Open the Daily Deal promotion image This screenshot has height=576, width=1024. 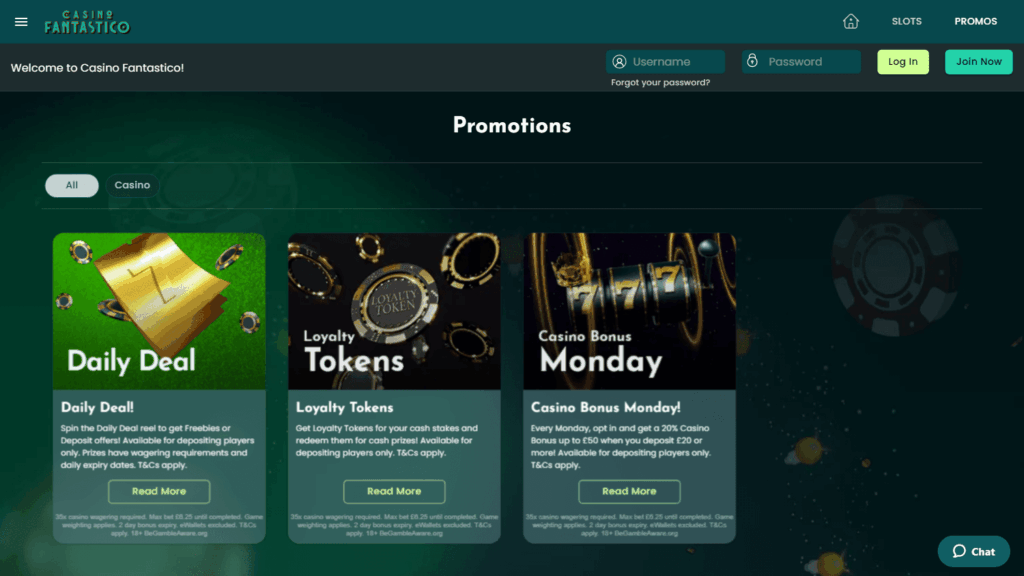pos(159,311)
